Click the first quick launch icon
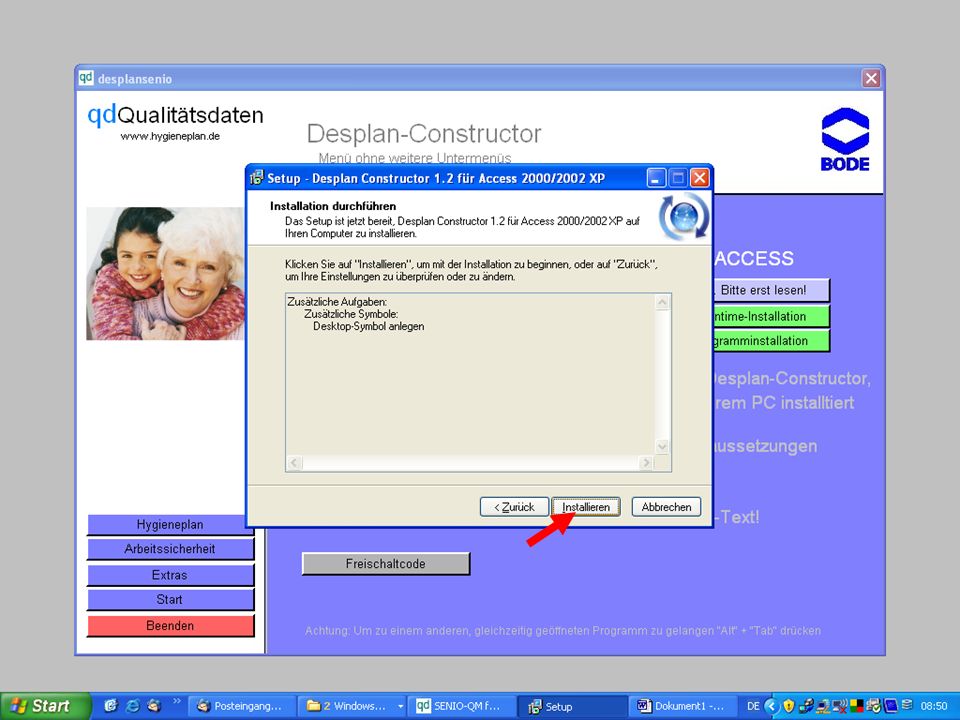The width and height of the screenshot is (960, 720). click(110, 706)
